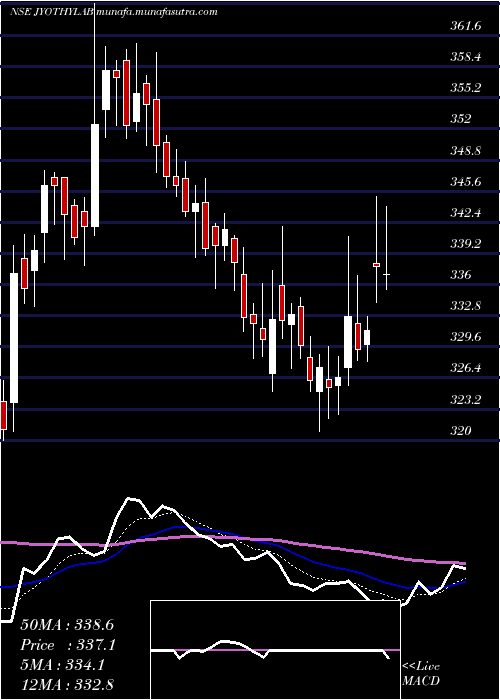Click the 320 price axis label
Viewport: 500px width, 700px height.
click(462, 431)
